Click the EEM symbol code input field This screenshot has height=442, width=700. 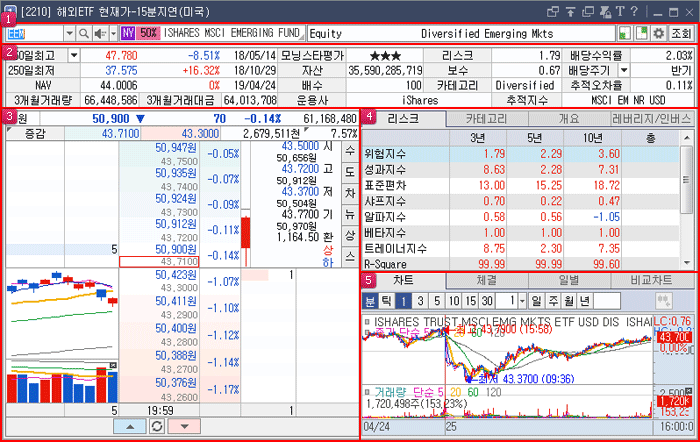[35, 33]
